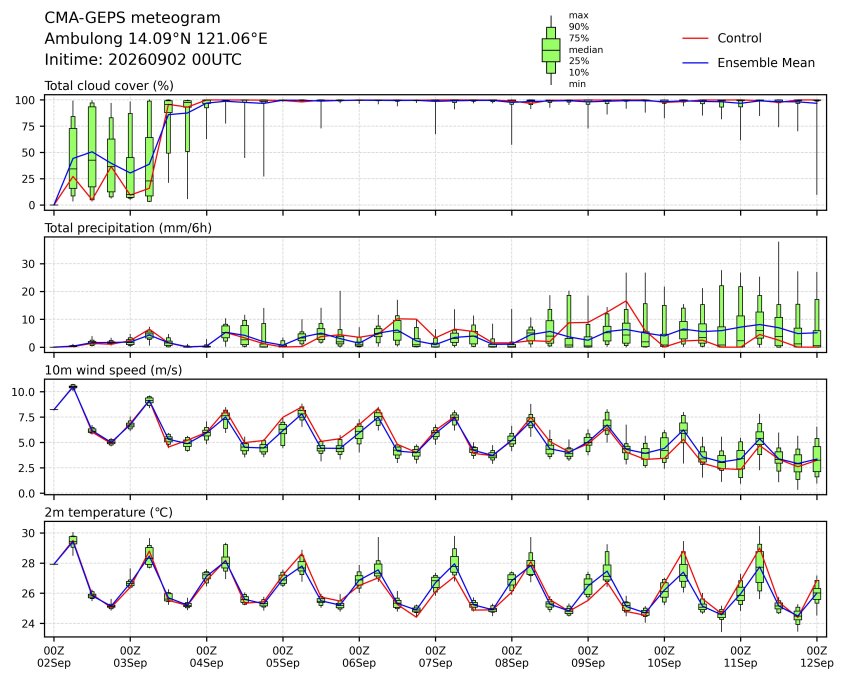Click the blue Ensemble Mean legend line
This screenshot has width=845, height=680.
coord(695,63)
